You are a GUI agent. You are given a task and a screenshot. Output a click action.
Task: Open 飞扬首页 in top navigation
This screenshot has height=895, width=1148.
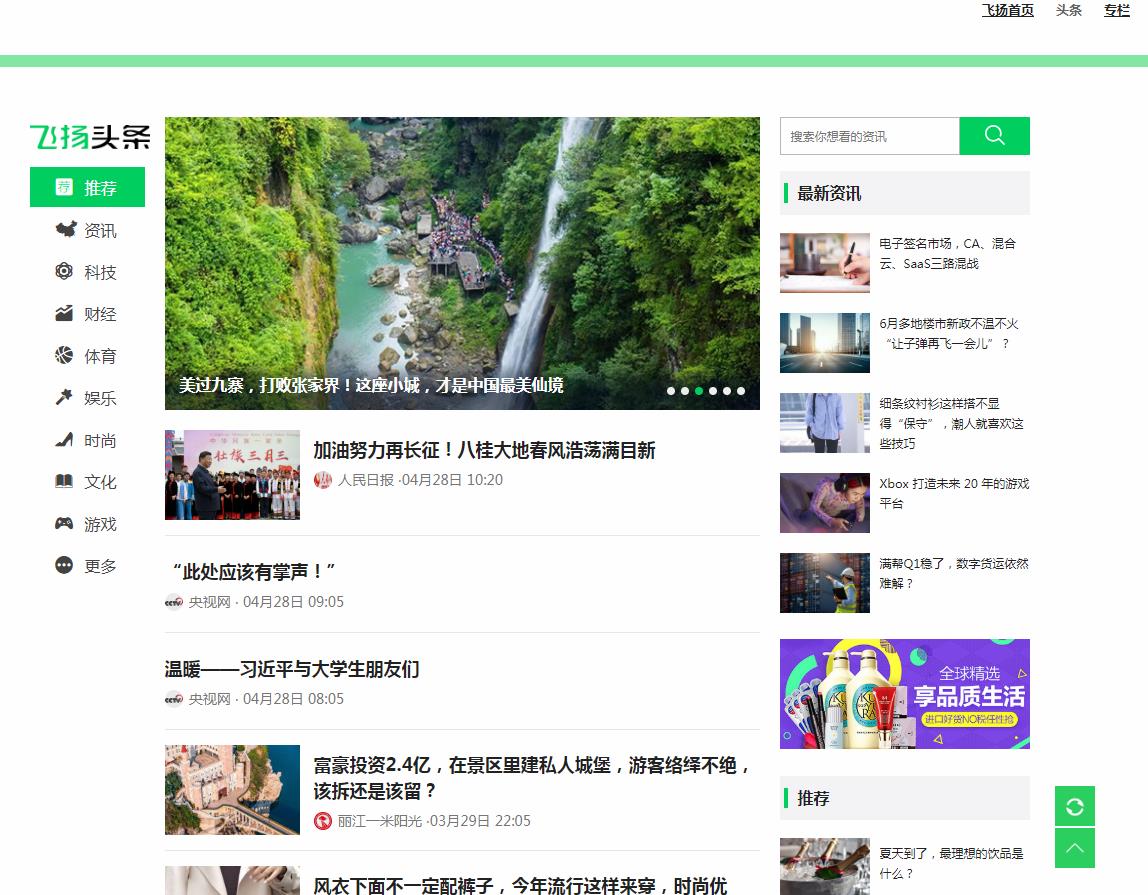(1007, 10)
